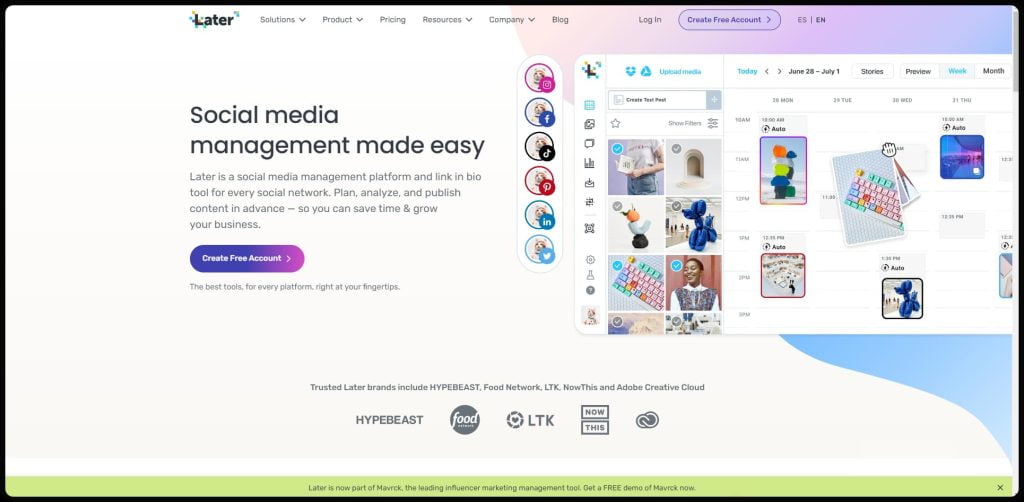Click Create Free Account in header
This screenshot has height=502, width=1024.
coord(729,20)
